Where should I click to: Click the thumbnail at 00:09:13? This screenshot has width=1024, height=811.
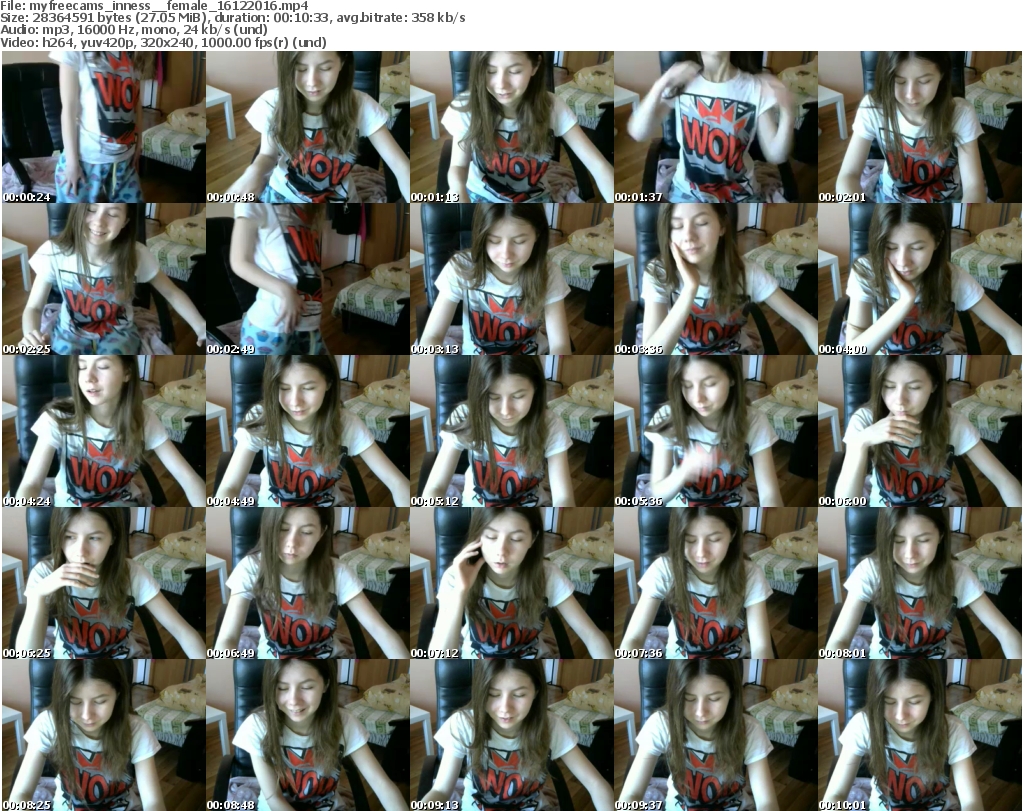click(511, 735)
